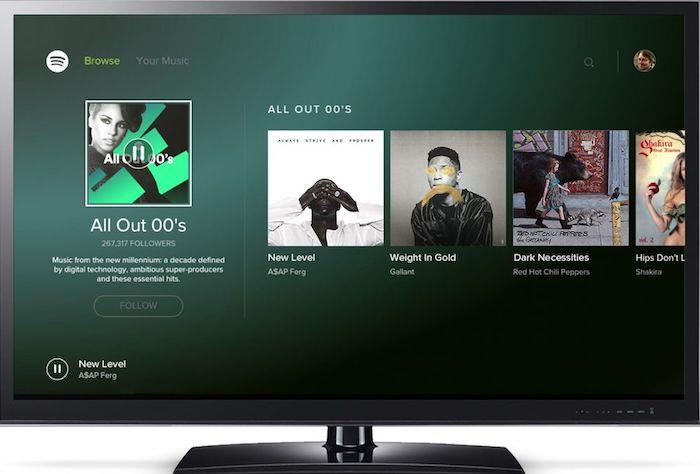Click the All Out 00's playlist title

138,225
